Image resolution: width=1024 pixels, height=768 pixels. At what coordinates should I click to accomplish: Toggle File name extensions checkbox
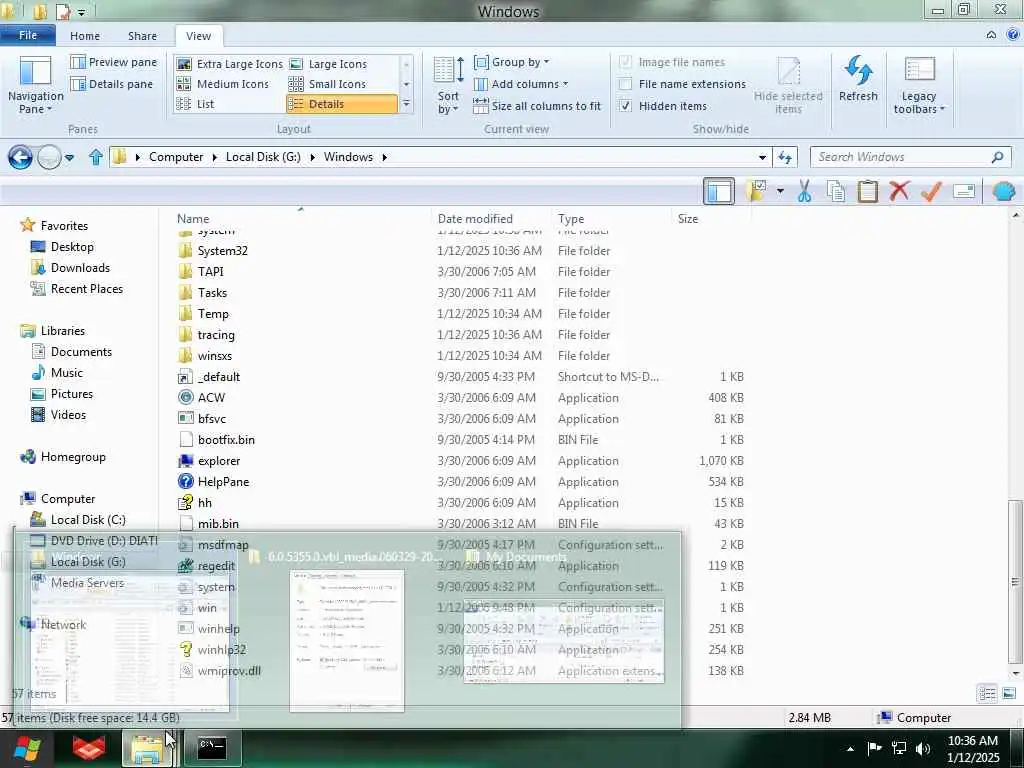click(625, 84)
